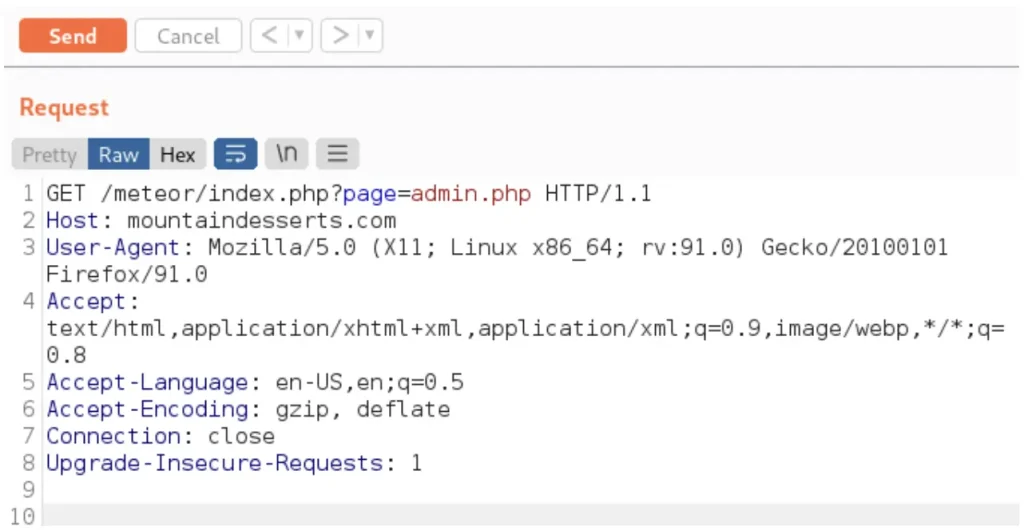The width and height of the screenshot is (1024, 530).
Task: Open the hamburger editor options menu
Action: (338, 155)
